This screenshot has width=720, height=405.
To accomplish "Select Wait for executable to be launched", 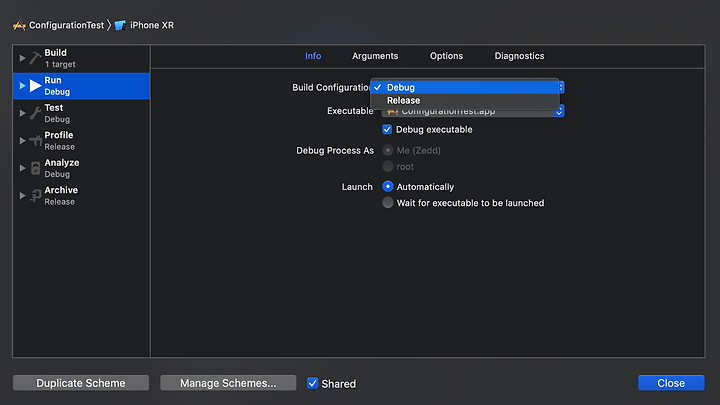I will [x=388, y=202].
